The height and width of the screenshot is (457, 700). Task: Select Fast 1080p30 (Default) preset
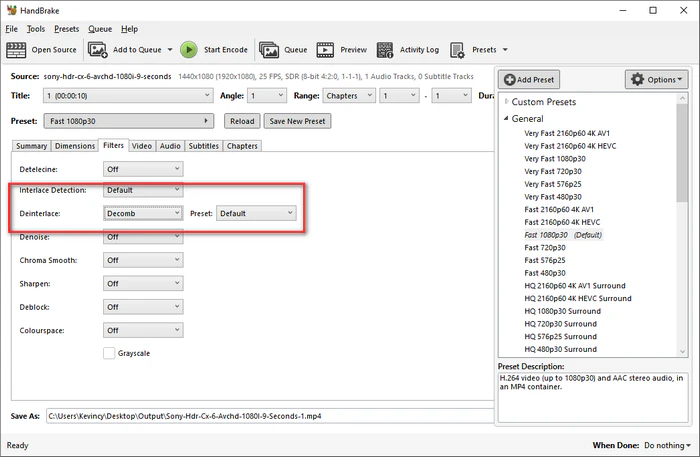point(563,235)
